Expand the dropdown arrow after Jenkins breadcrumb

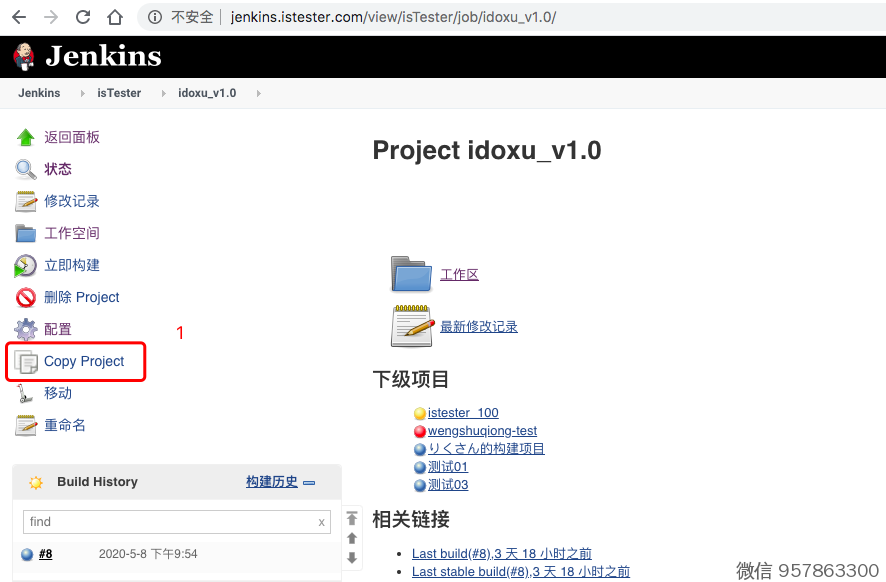(82, 93)
